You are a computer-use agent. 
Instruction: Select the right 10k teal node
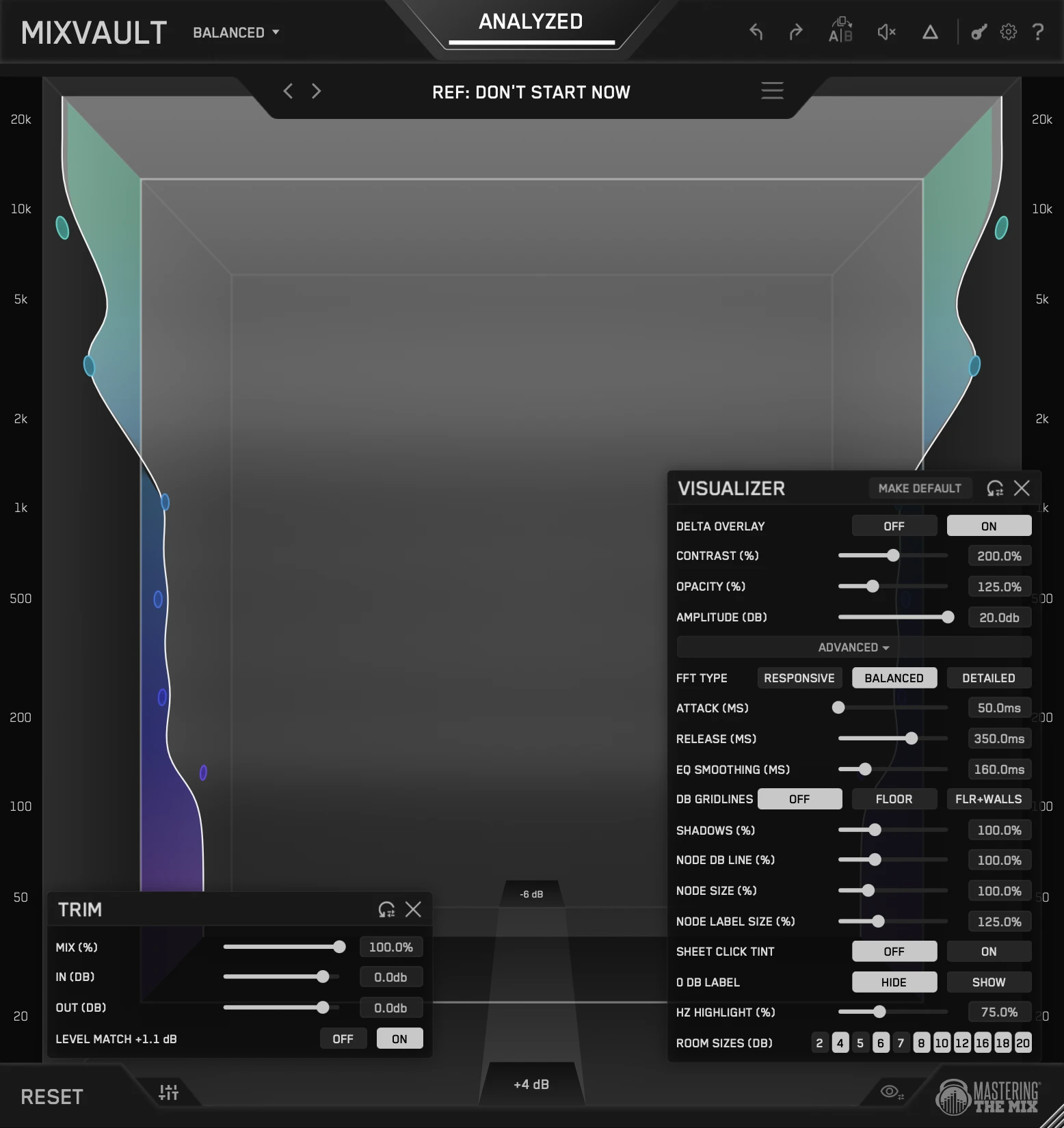click(1001, 228)
